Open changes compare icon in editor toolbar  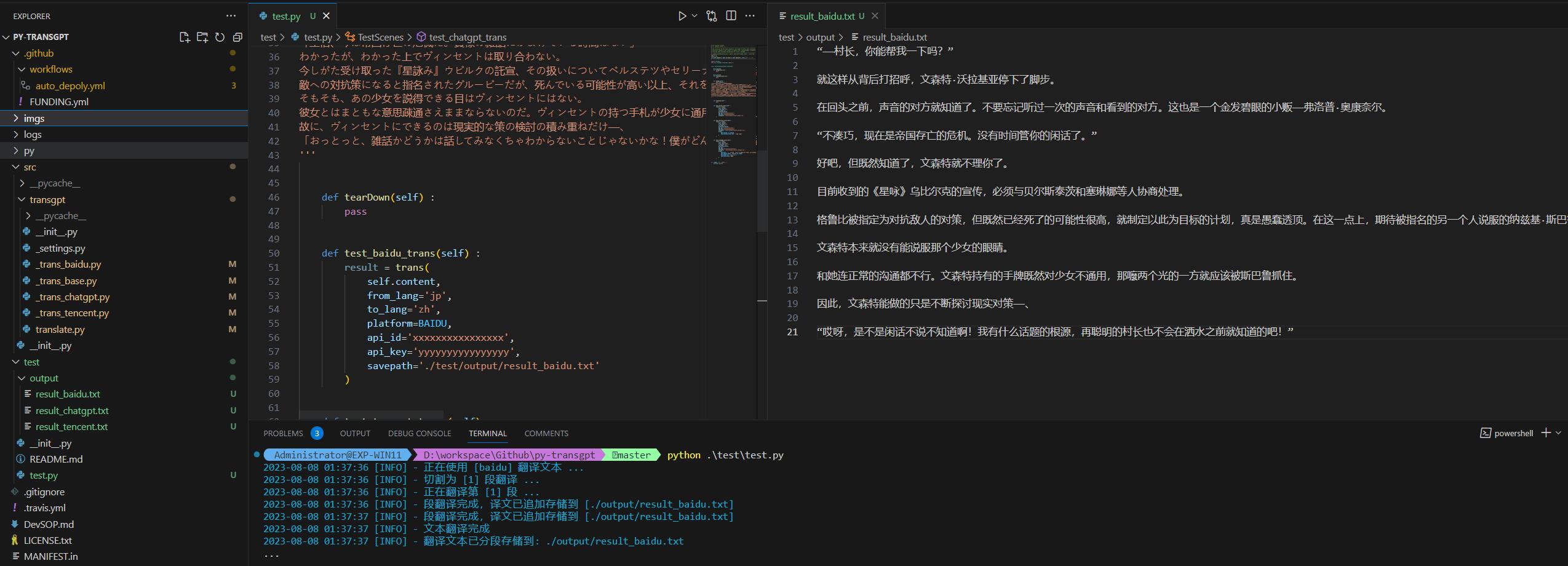712,16
